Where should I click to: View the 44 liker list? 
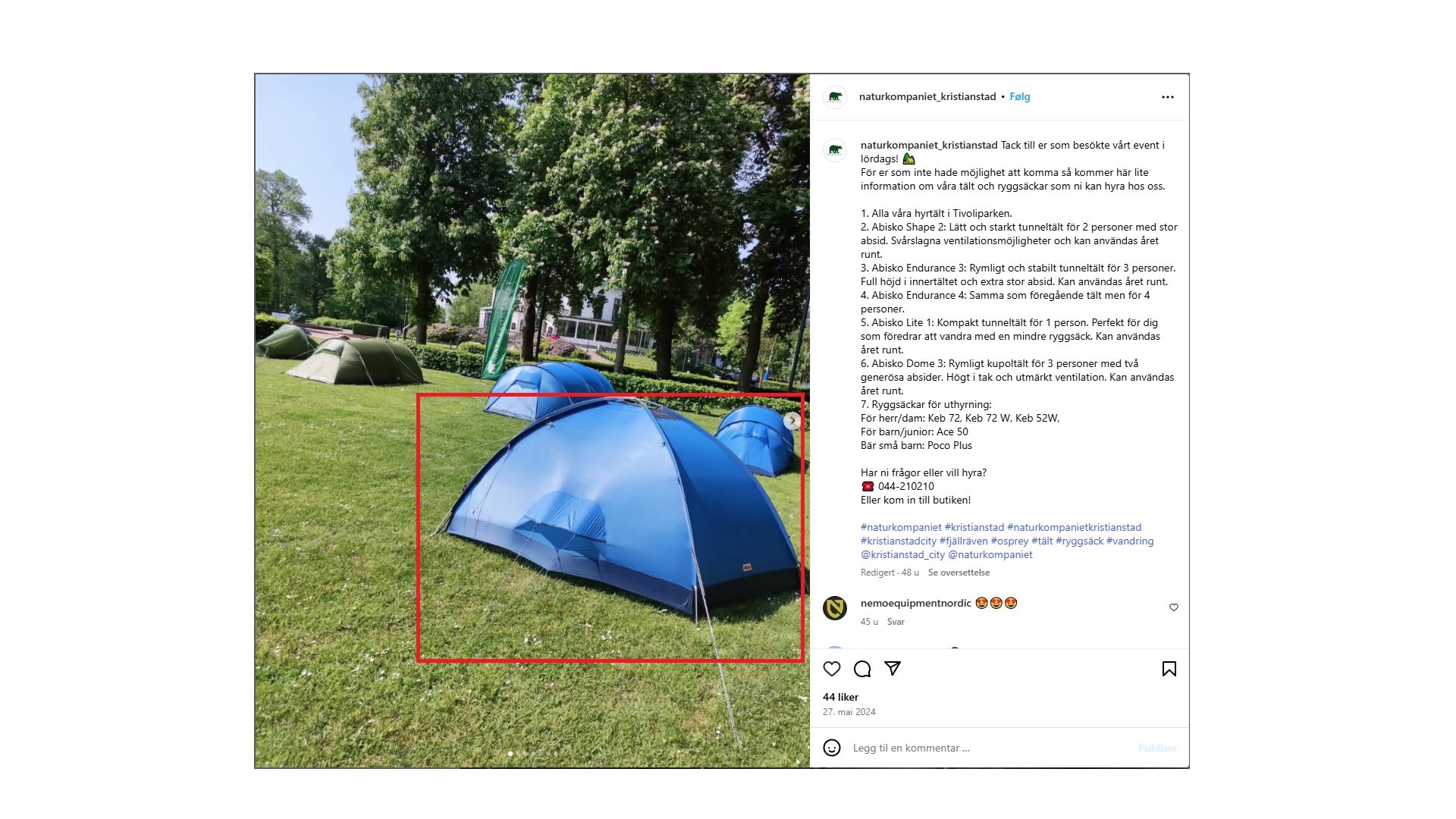point(840,697)
